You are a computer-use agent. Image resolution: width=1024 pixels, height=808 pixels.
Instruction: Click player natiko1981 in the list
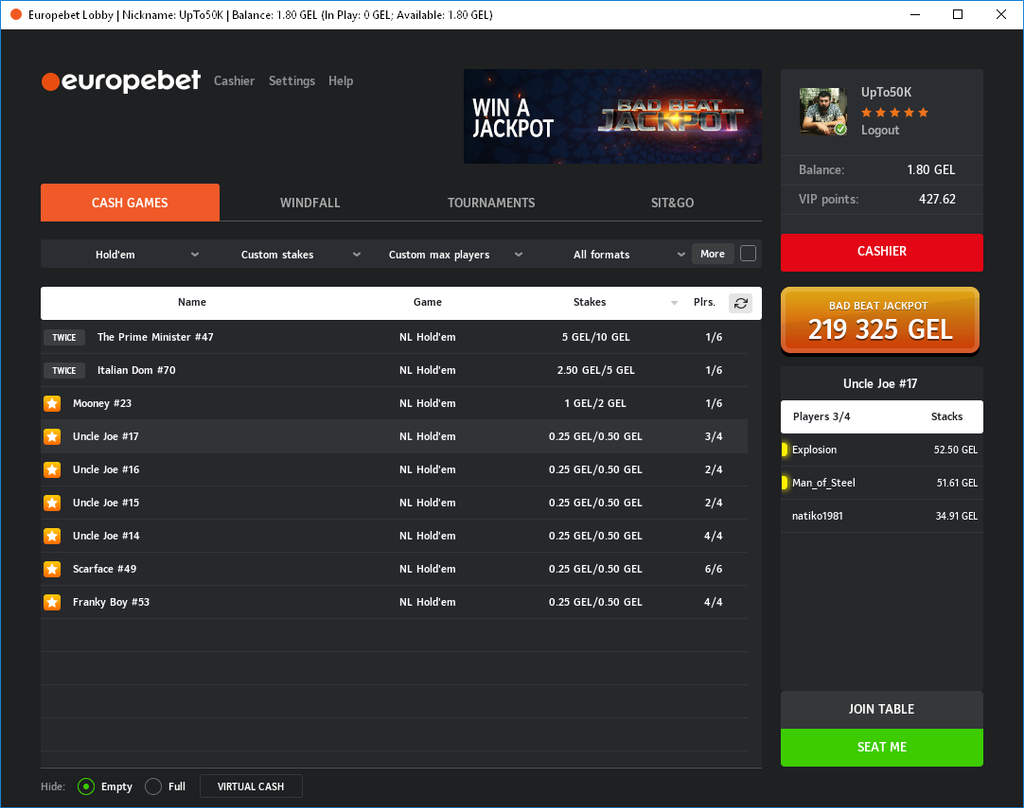pos(817,516)
